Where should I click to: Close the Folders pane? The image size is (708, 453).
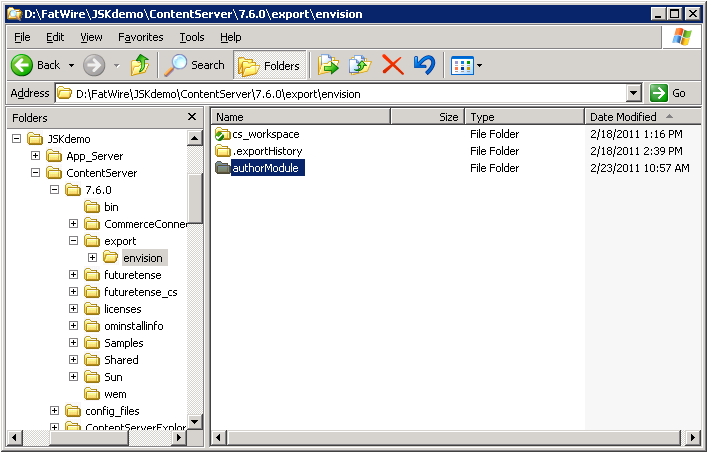coord(192,117)
